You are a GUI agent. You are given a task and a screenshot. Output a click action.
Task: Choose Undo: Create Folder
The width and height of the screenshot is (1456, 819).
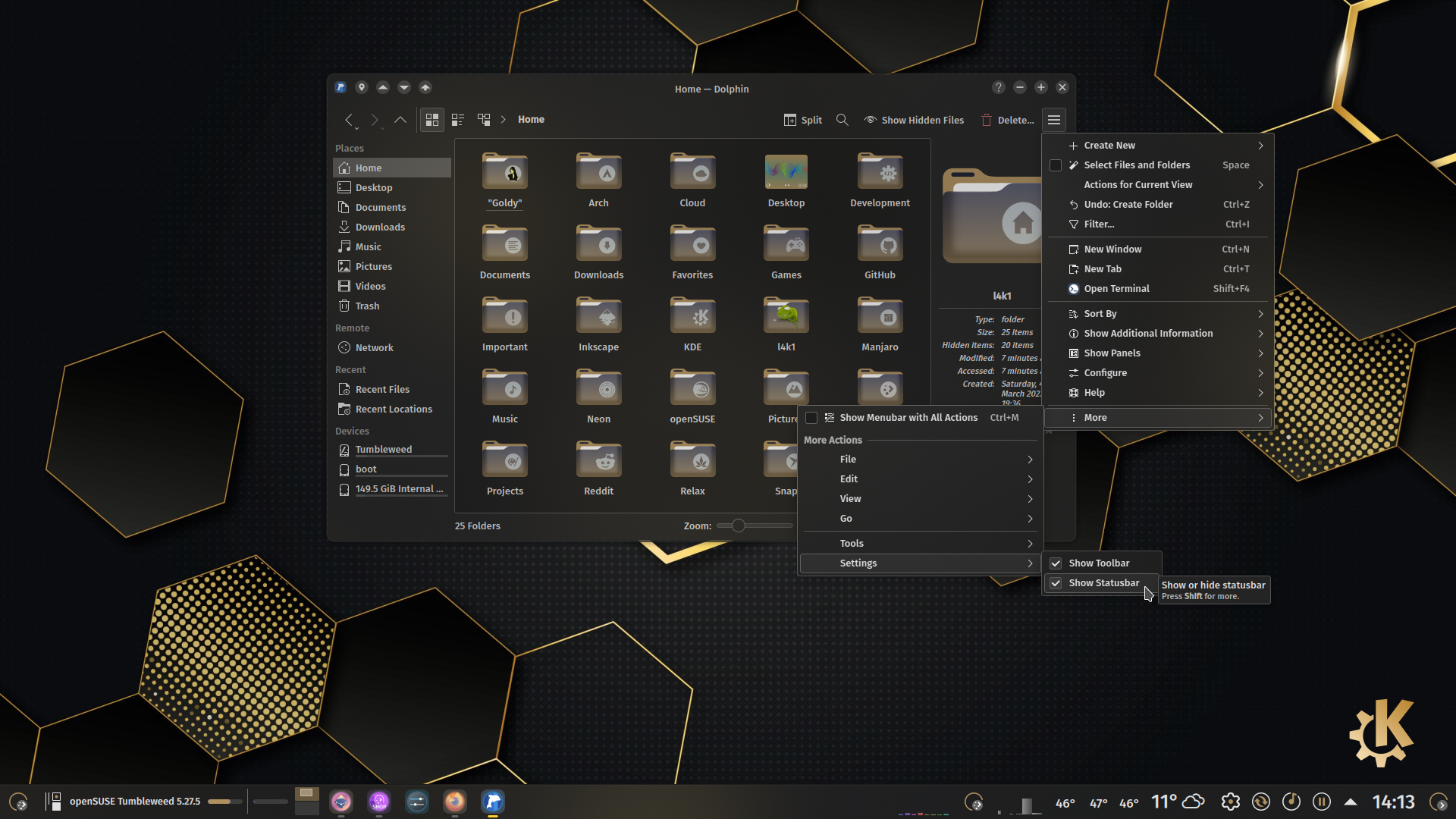[1159, 204]
